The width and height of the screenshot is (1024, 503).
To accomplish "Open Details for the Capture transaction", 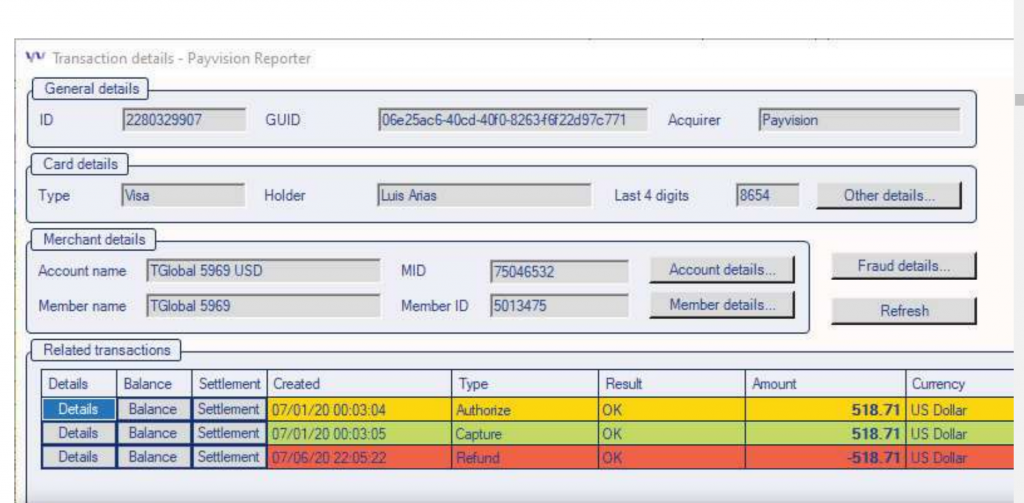I will (x=78, y=433).
